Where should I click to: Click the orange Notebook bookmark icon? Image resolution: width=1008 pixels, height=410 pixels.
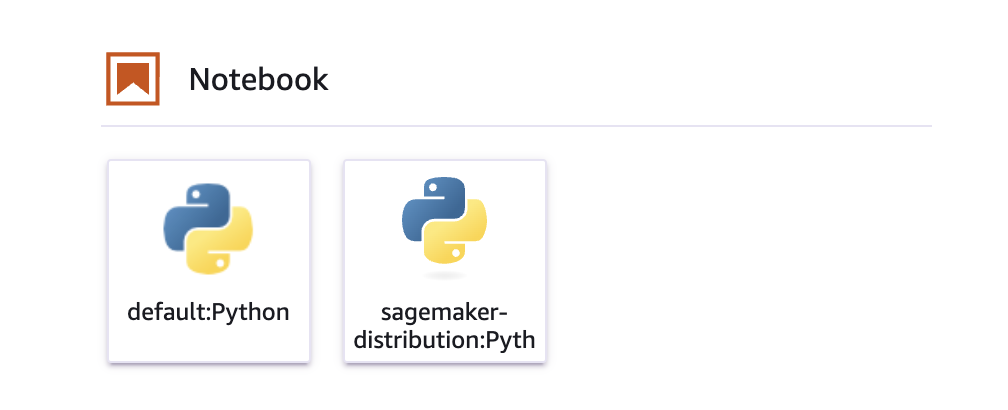pyautogui.click(x=133, y=78)
